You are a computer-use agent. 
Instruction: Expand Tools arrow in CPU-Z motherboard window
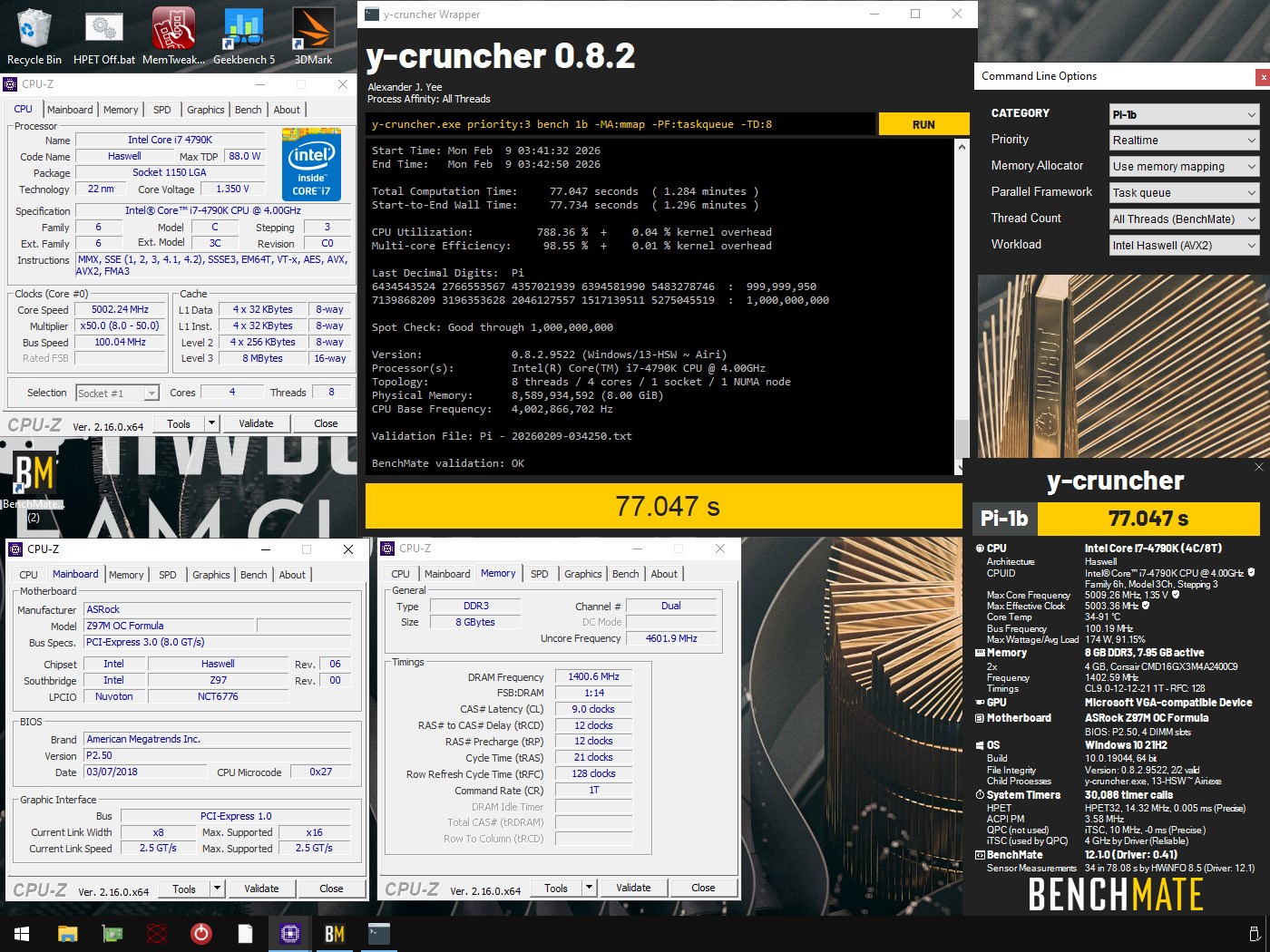(x=217, y=889)
